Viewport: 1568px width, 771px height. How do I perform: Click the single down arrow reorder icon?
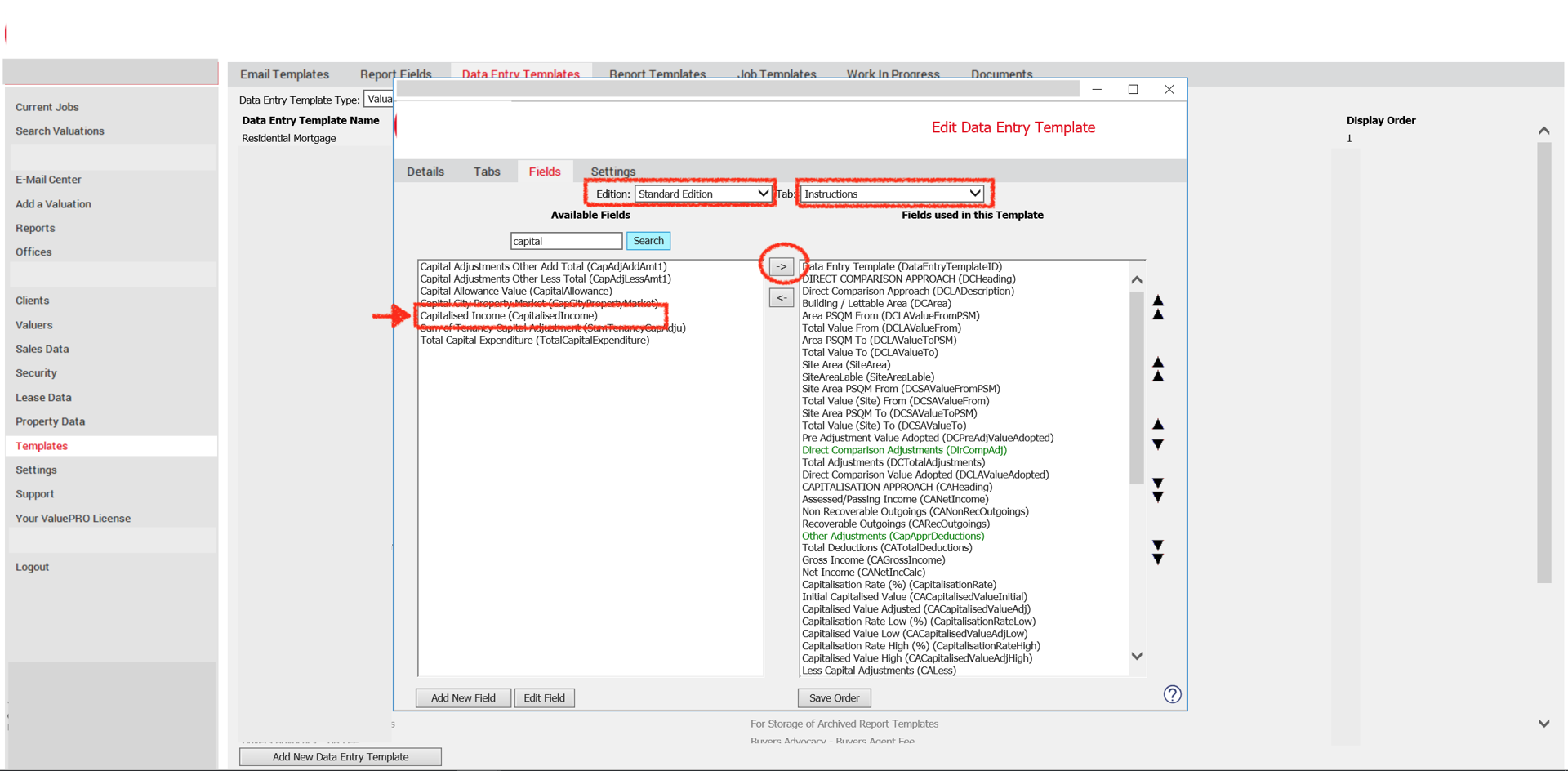(x=1158, y=445)
